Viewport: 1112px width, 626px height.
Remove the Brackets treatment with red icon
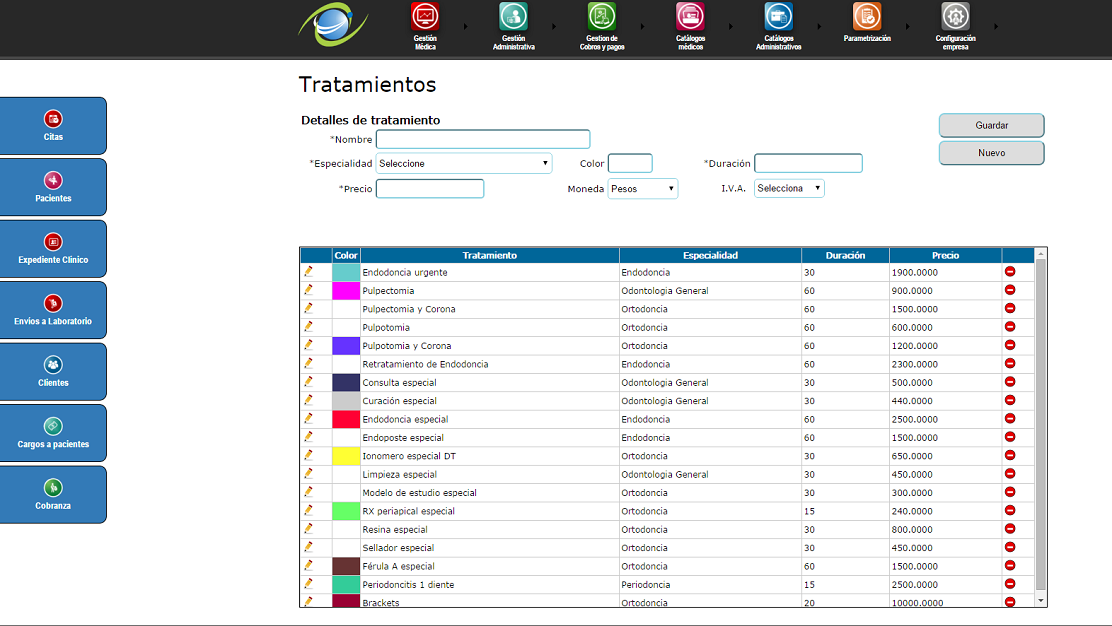[1010, 602]
